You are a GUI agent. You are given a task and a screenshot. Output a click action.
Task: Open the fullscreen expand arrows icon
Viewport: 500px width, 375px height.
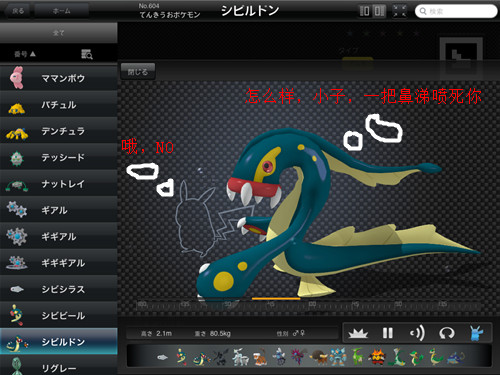tap(399, 11)
